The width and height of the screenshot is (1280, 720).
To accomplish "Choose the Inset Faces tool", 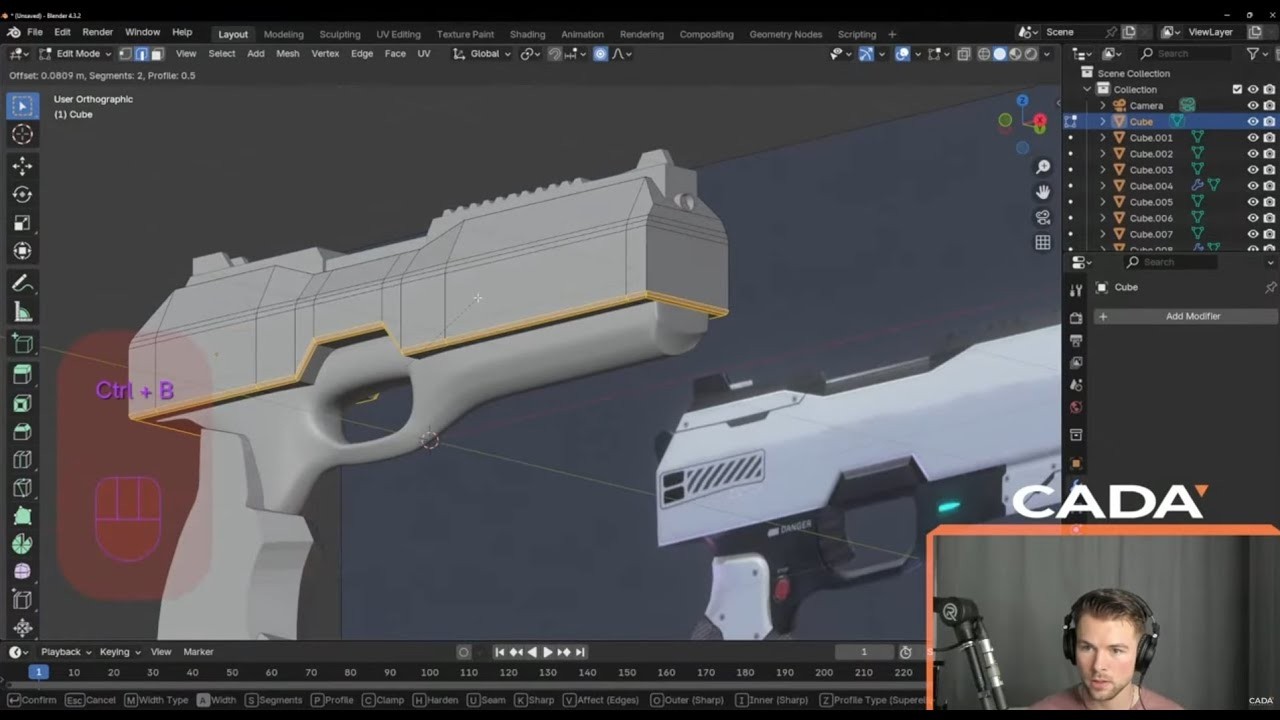I will 22,403.
